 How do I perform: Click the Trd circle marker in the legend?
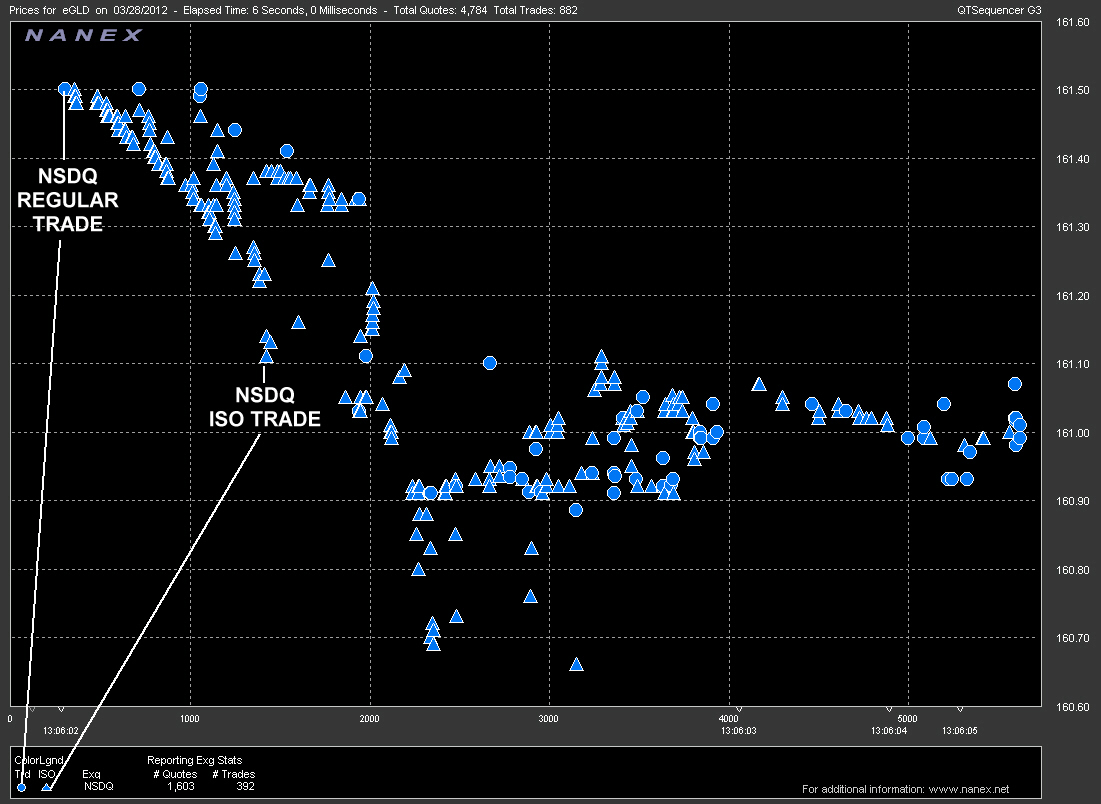21,787
